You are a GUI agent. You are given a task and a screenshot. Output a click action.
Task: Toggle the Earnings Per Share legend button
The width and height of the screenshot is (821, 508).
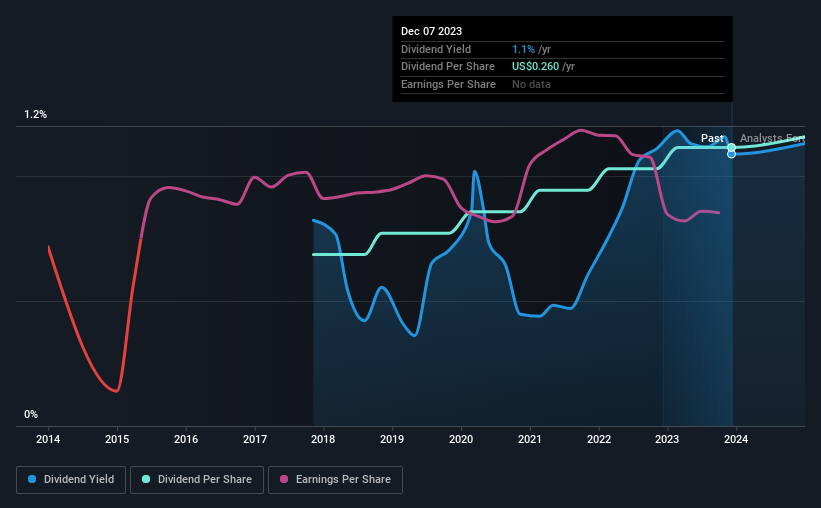[x=335, y=480]
